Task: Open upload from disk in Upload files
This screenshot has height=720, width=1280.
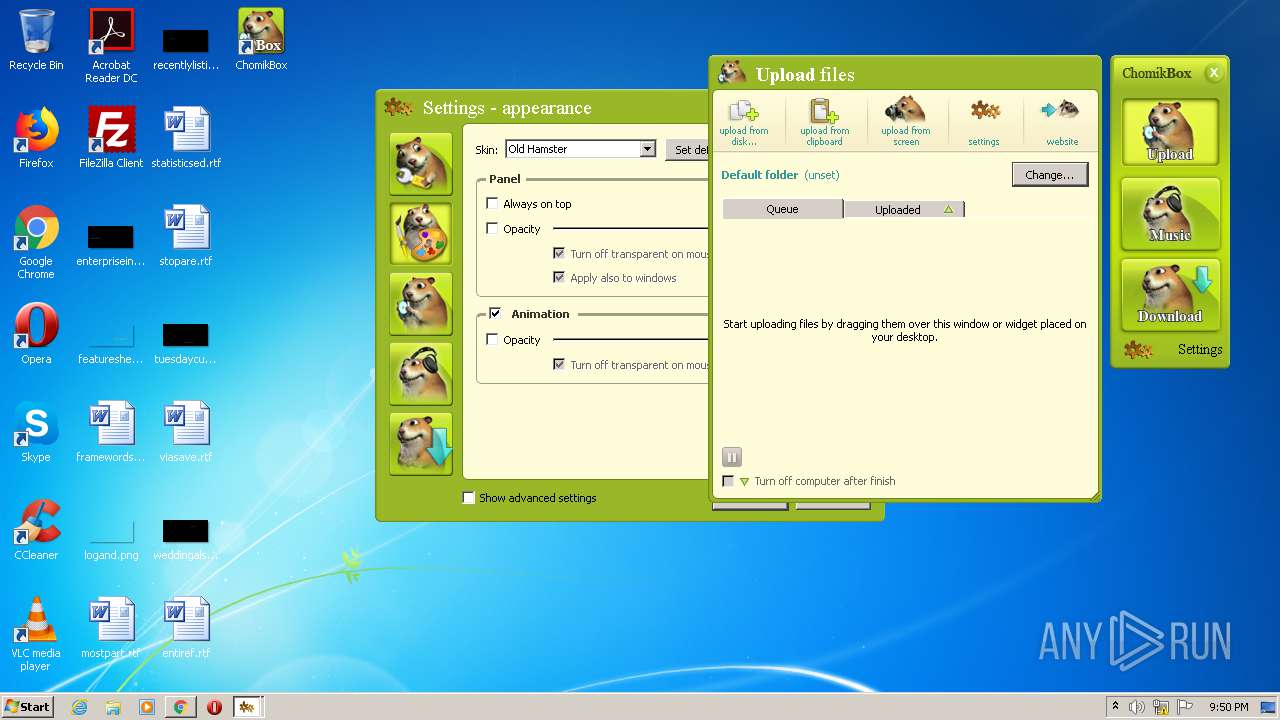Action: 744,122
